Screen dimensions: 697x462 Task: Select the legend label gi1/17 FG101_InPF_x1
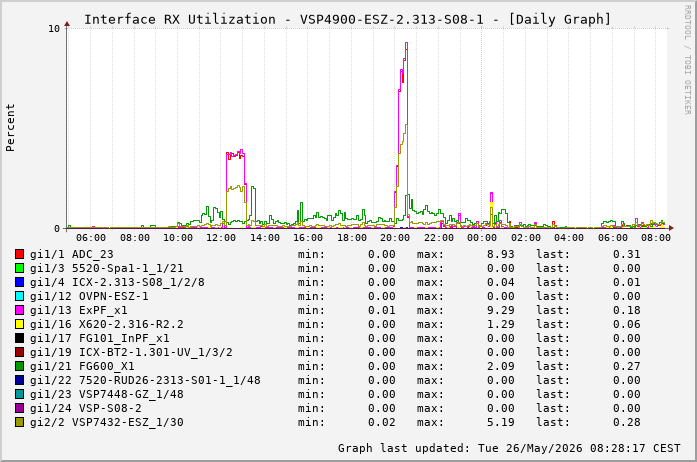click(100, 338)
